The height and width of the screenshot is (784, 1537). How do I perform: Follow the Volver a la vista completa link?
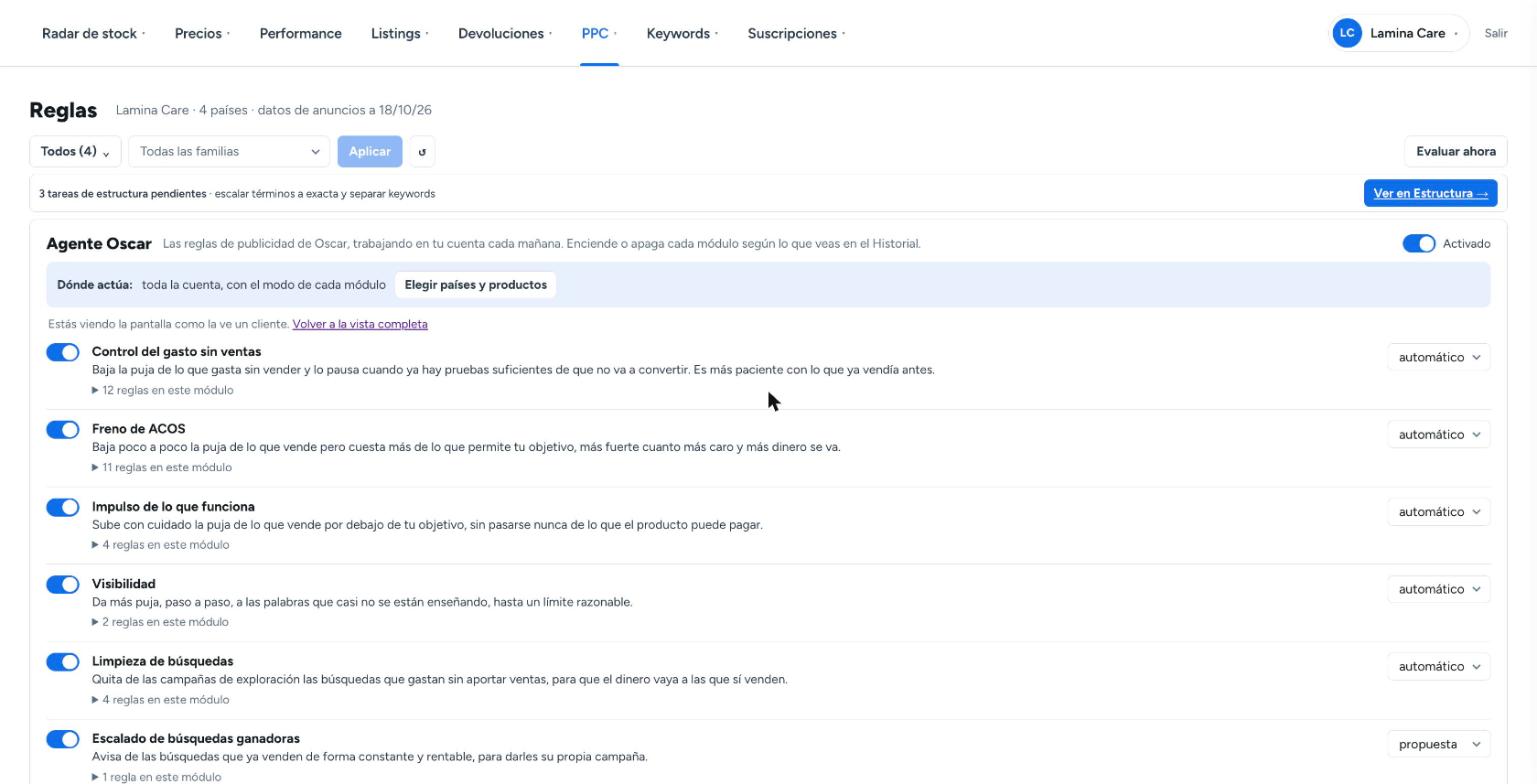360,324
